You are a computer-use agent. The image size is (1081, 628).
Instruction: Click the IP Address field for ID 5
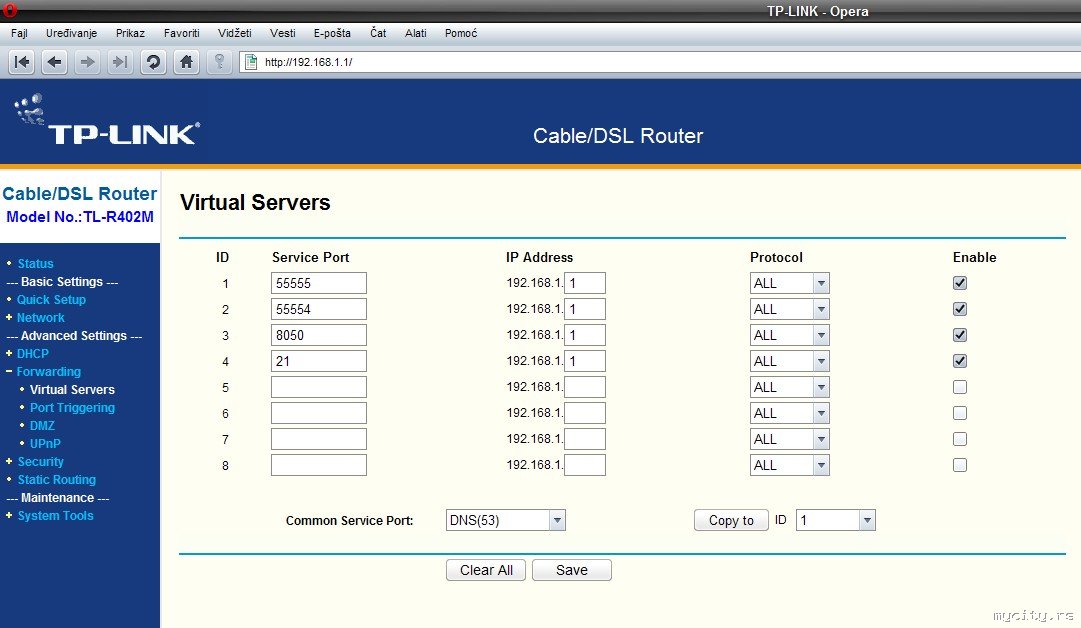(x=585, y=387)
